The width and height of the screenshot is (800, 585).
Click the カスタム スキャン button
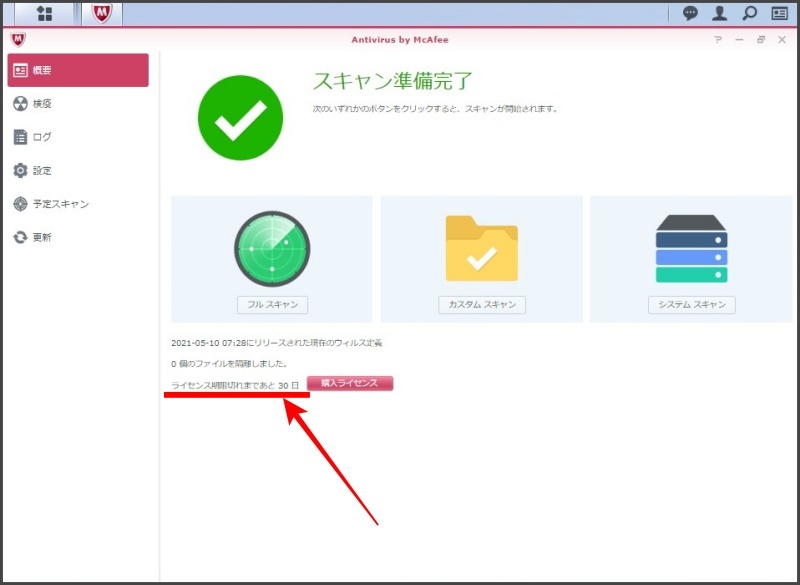tap(482, 304)
